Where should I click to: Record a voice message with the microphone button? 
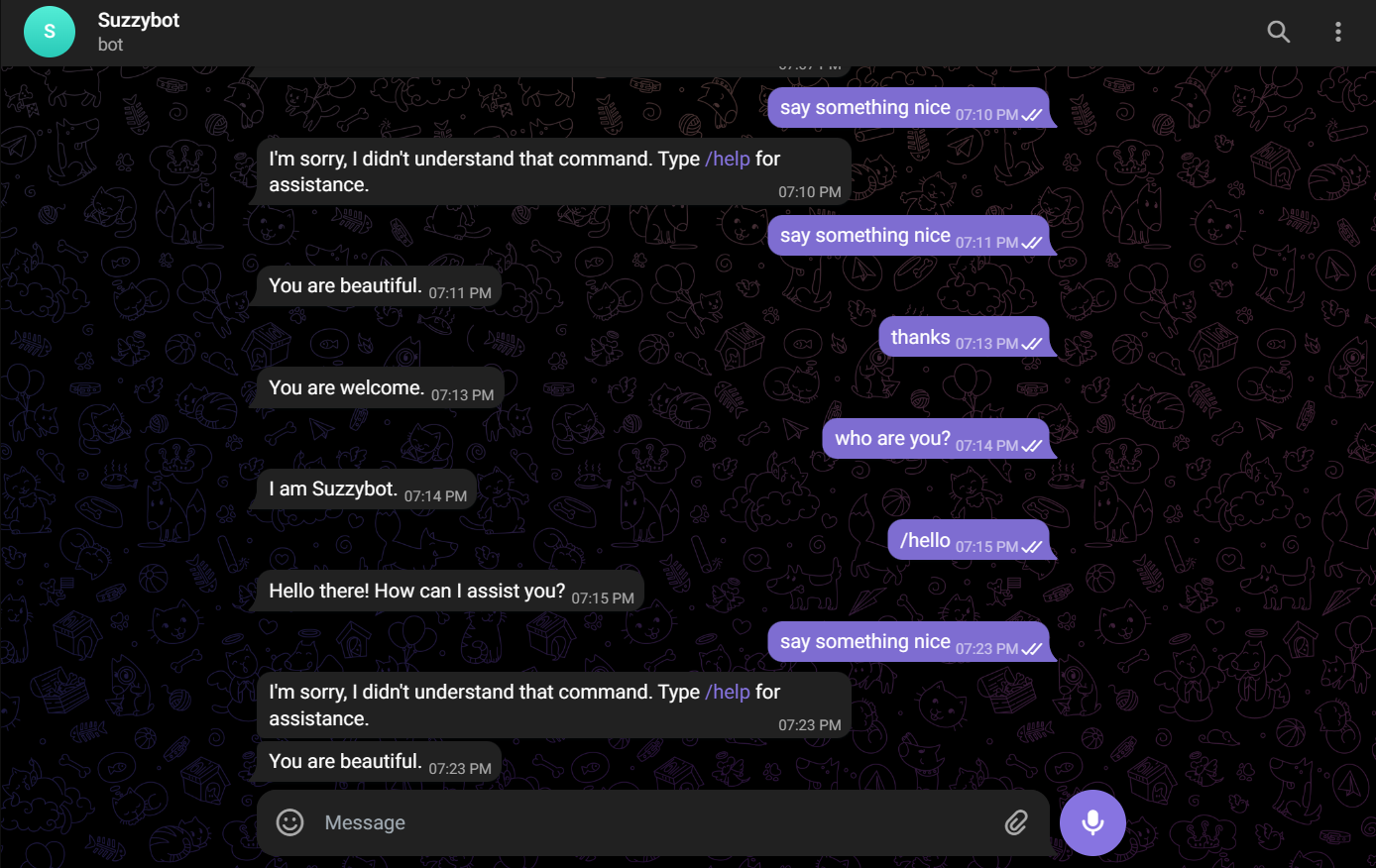pyautogui.click(x=1092, y=822)
